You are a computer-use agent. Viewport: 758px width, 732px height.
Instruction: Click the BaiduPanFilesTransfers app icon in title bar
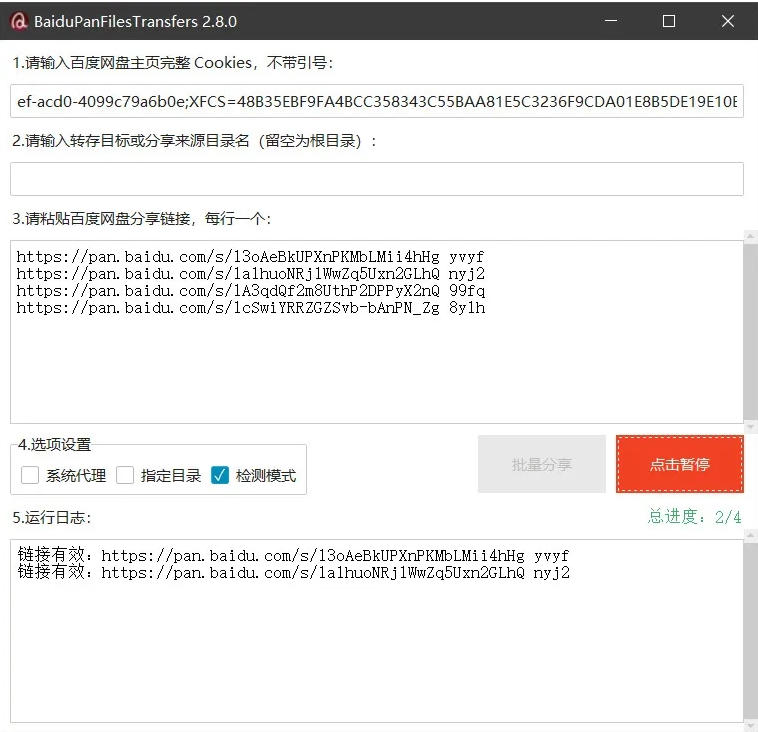(x=19, y=21)
